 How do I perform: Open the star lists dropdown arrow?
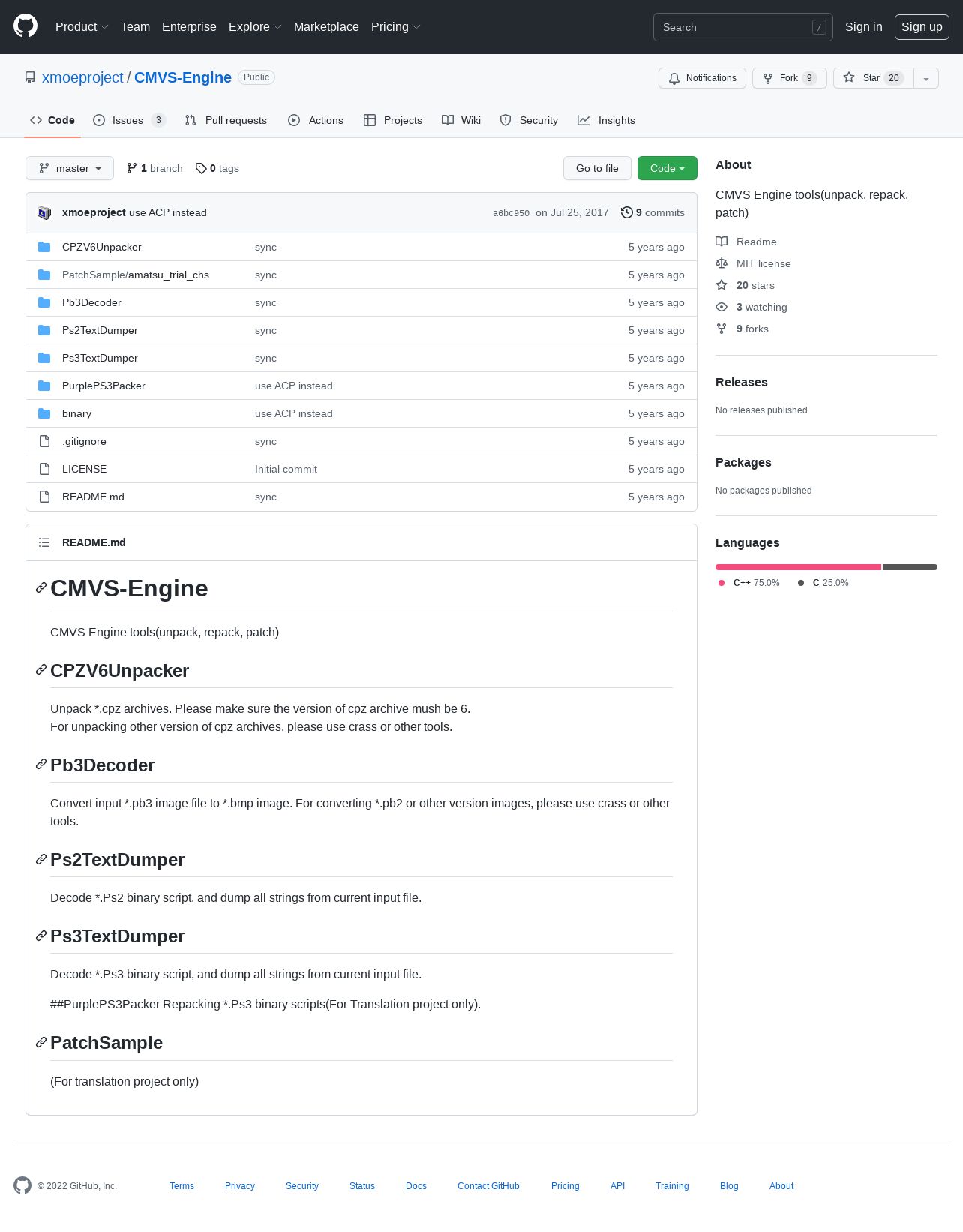[926, 78]
